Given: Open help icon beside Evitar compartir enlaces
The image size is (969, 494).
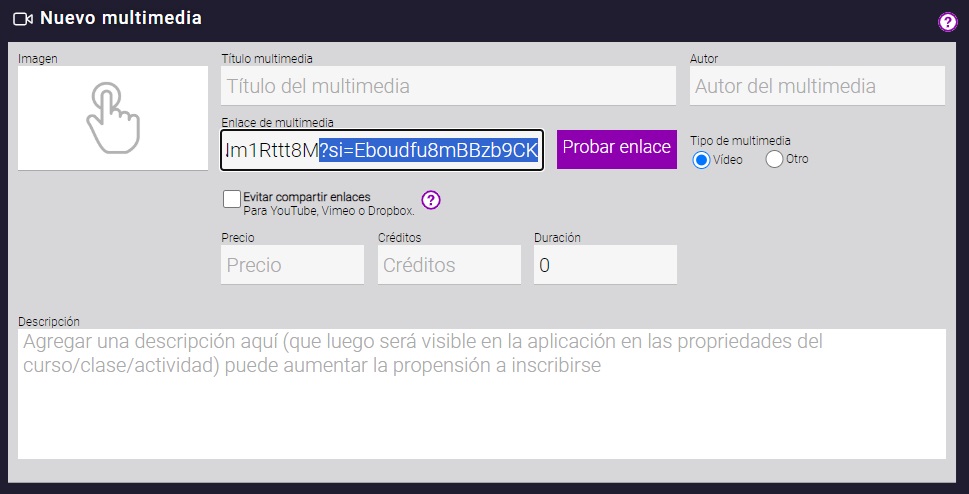Looking at the screenshot, I should pyautogui.click(x=431, y=200).
